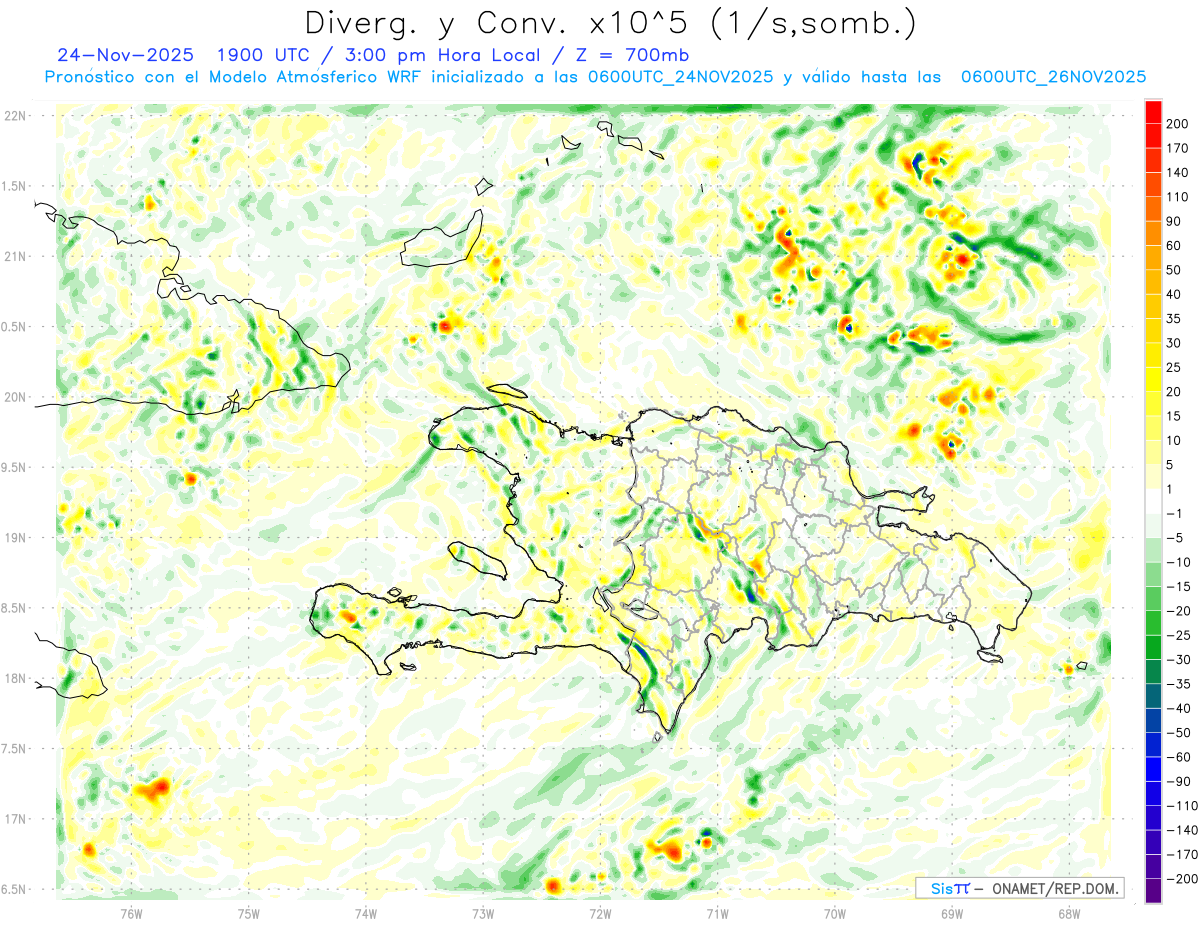Click the '20N' latitude label

pos(15,397)
